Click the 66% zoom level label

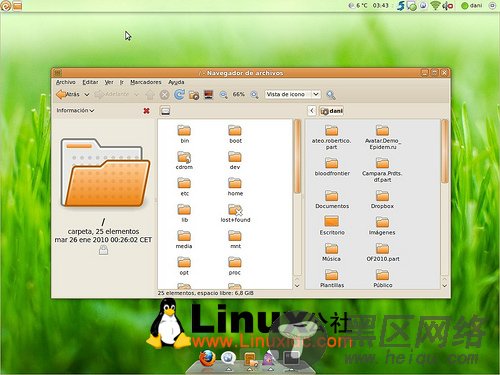pos(239,95)
